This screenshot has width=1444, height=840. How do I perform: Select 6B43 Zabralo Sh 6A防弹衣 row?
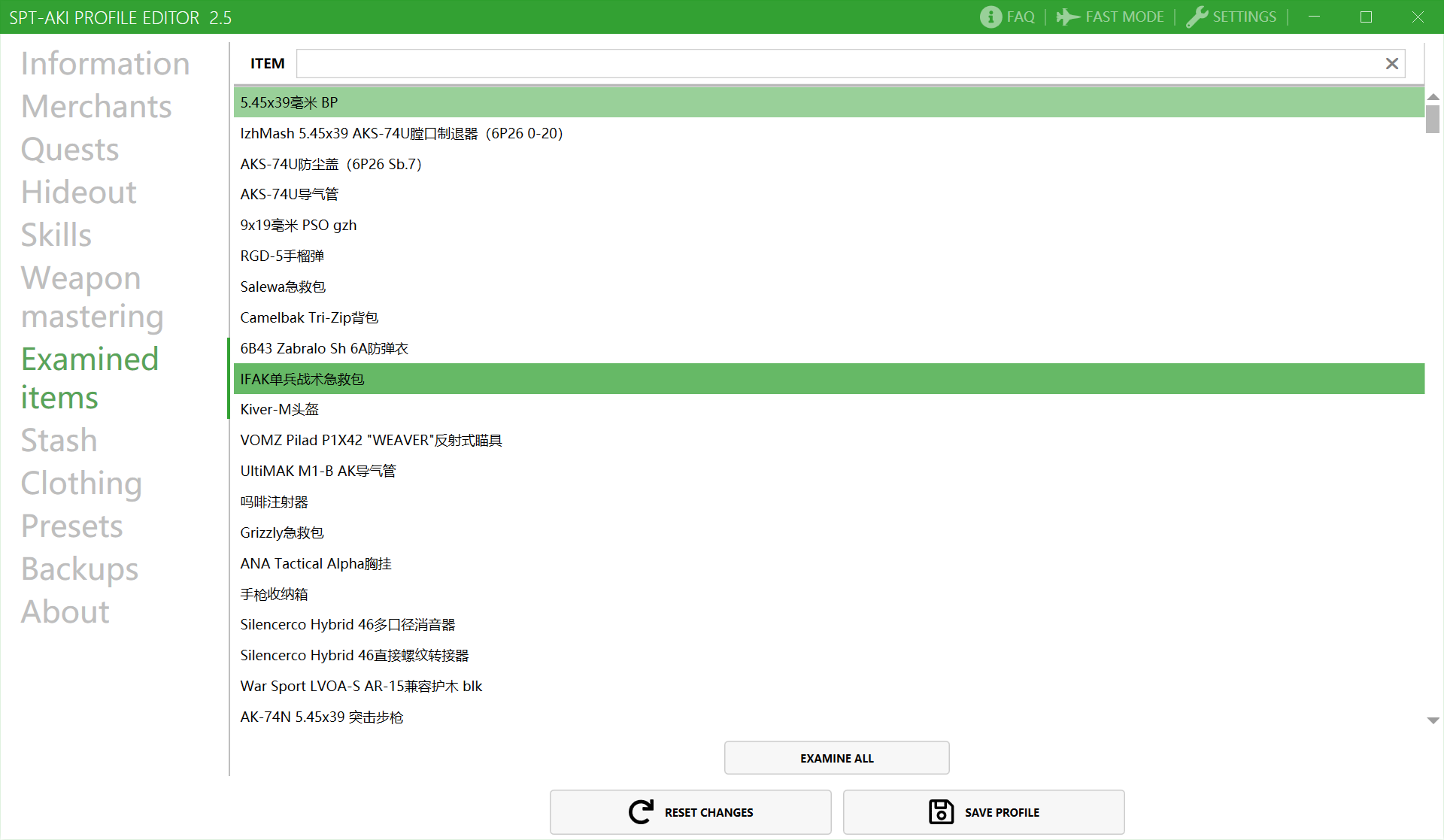(829, 348)
